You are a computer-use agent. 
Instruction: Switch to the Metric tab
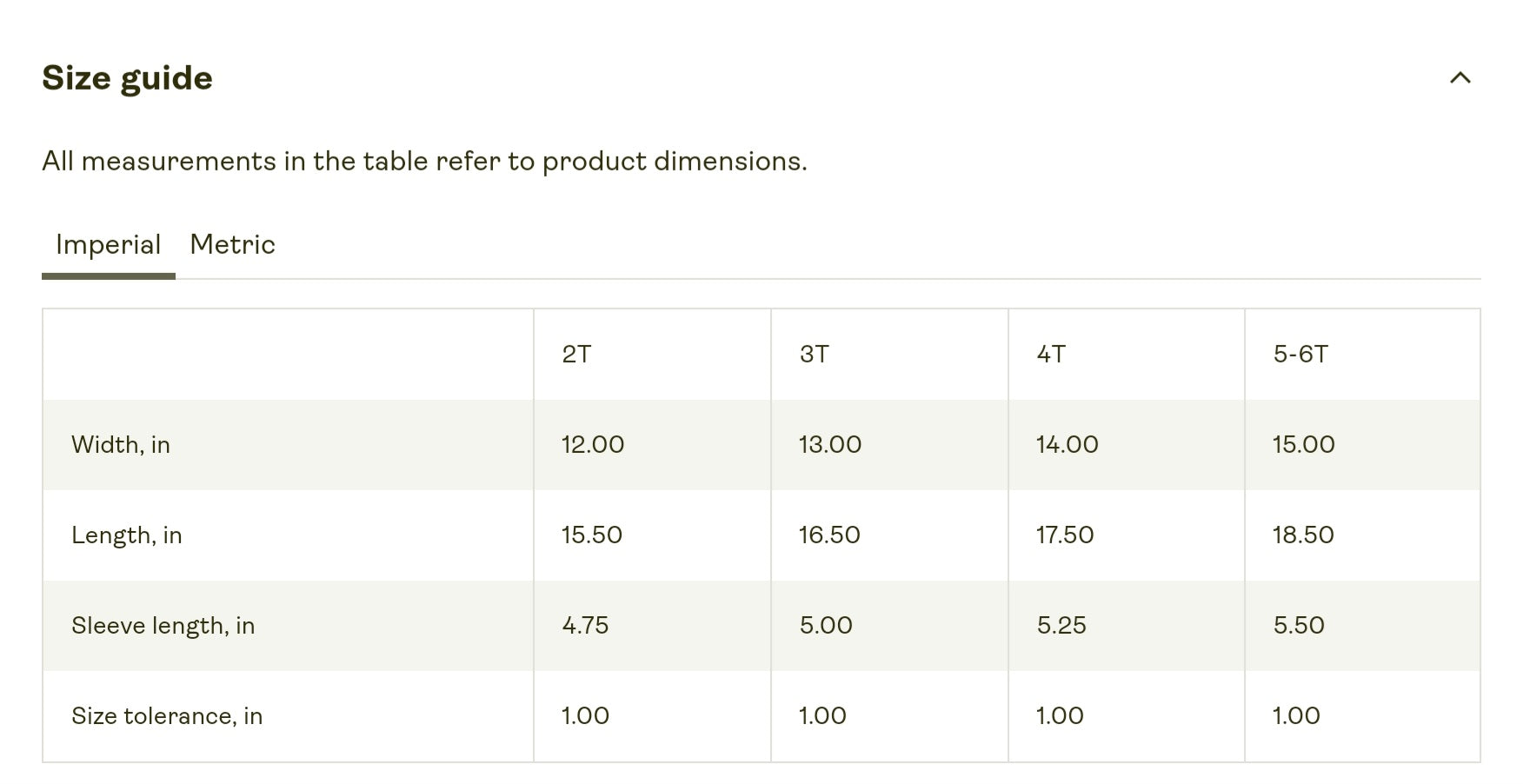click(232, 245)
